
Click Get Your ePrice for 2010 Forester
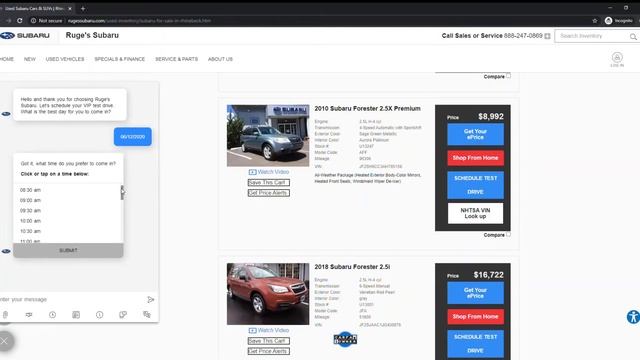[476, 134]
